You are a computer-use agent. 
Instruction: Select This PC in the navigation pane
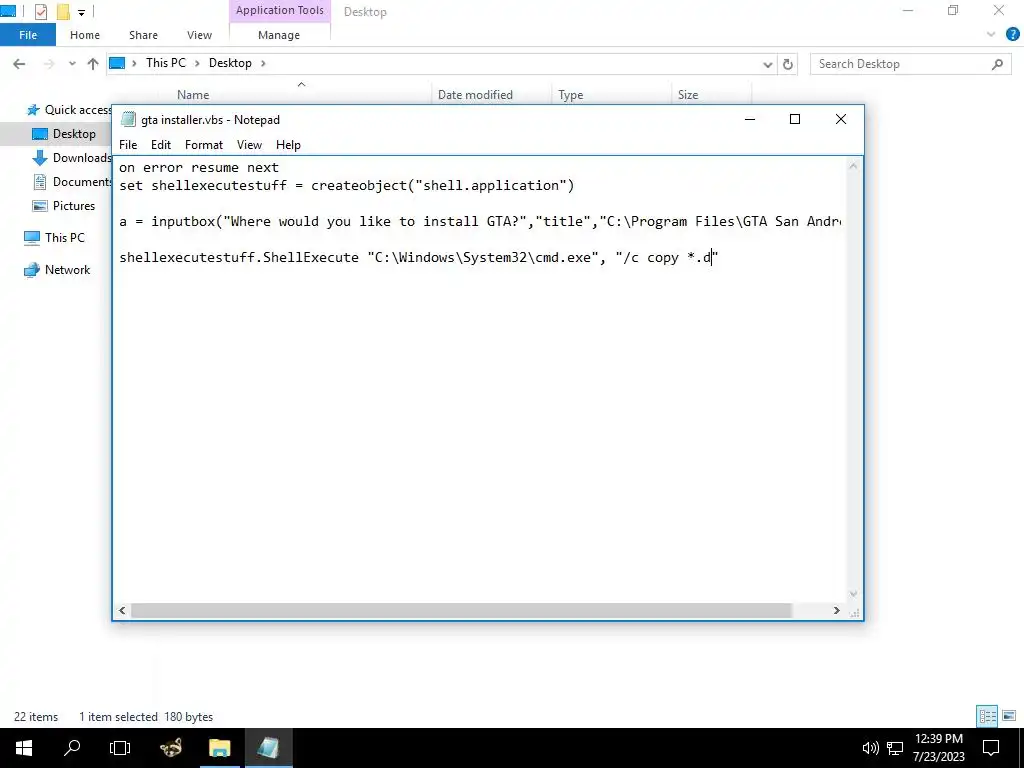point(54,238)
